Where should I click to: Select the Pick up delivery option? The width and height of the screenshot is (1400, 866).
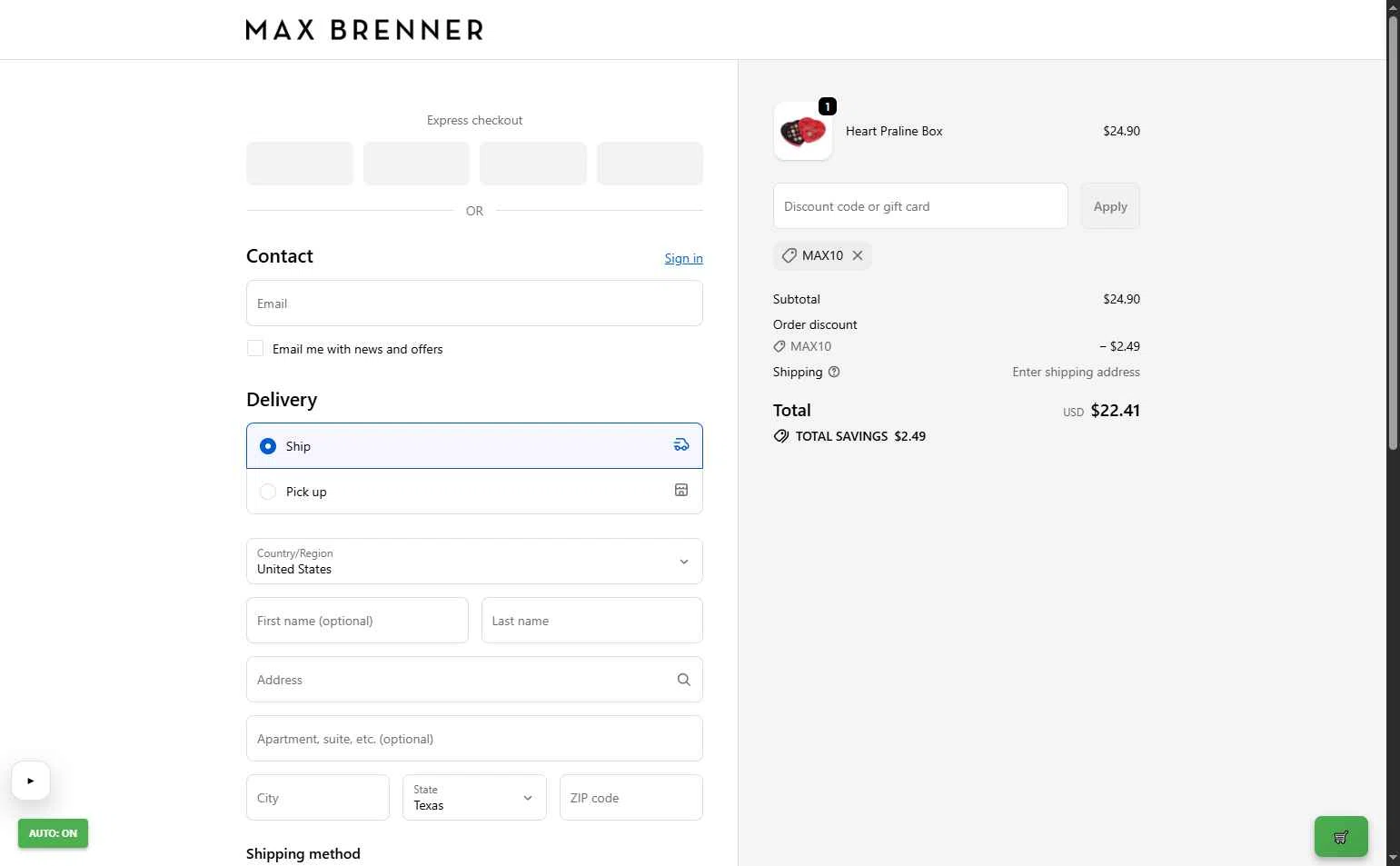point(474,492)
